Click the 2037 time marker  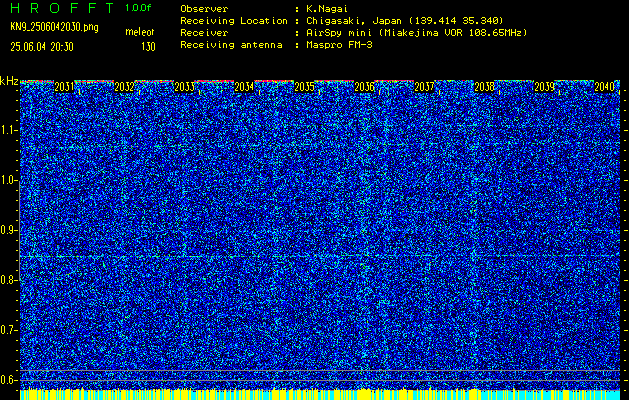click(424, 87)
